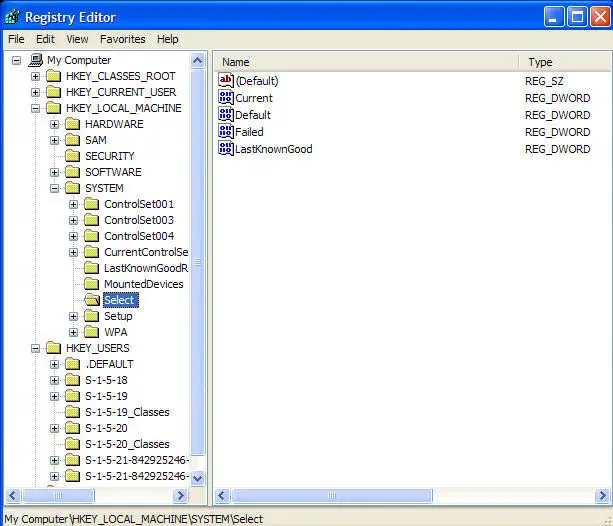Open the Edit menu
This screenshot has height=526, width=613.
click(45, 39)
